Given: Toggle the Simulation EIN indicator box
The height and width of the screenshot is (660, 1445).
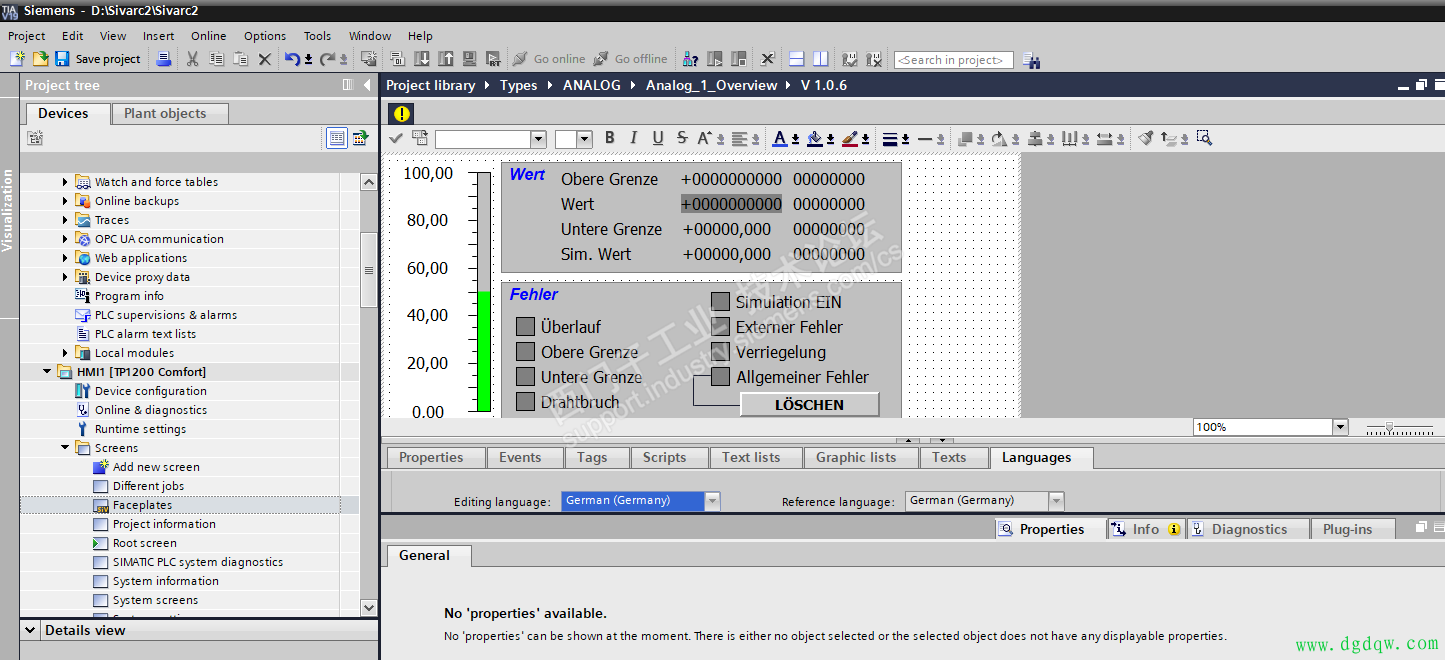Looking at the screenshot, I should coord(720,302).
